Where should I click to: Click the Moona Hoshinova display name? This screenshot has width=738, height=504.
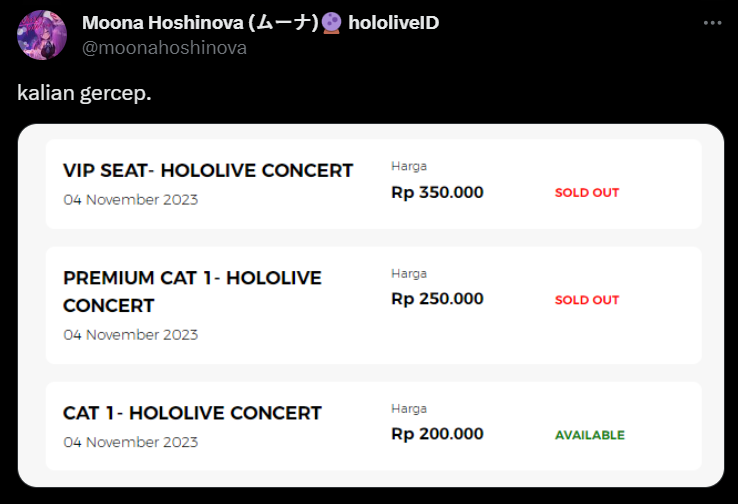[200, 23]
